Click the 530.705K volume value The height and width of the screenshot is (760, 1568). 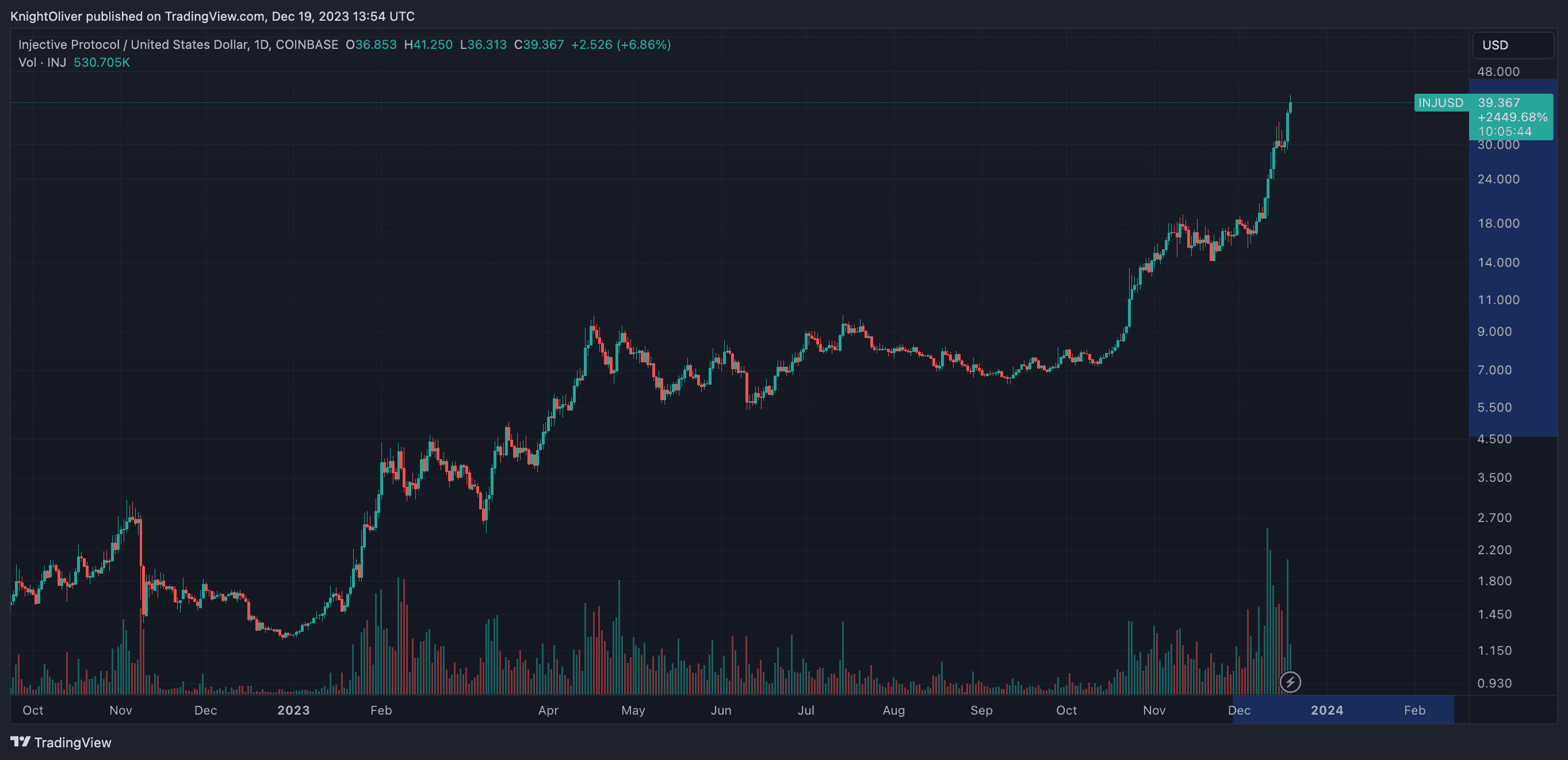[102, 62]
